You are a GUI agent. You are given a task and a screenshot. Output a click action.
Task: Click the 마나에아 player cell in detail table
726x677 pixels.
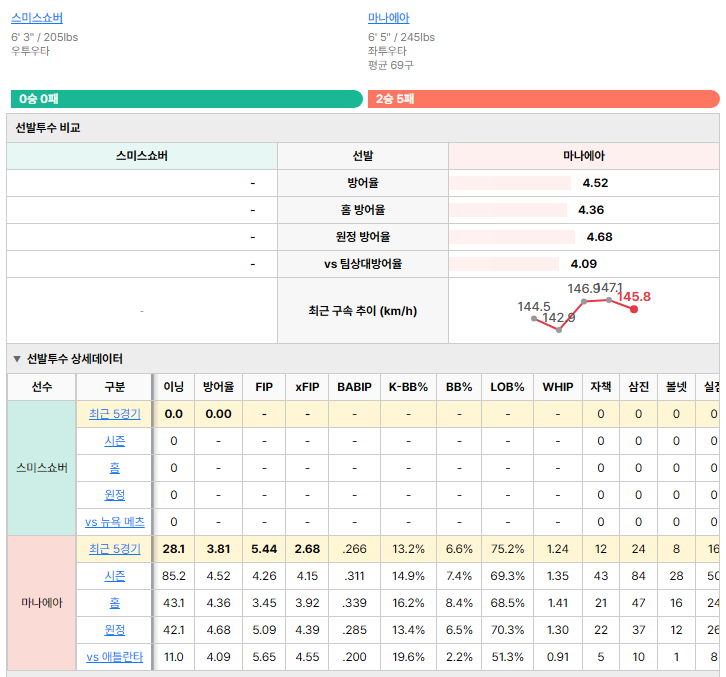42,603
